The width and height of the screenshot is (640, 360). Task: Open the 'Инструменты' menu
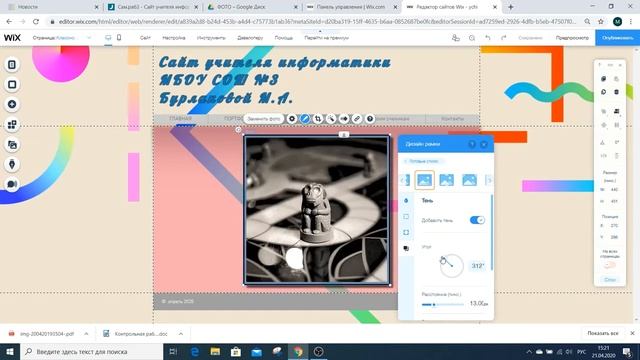(211, 38)
